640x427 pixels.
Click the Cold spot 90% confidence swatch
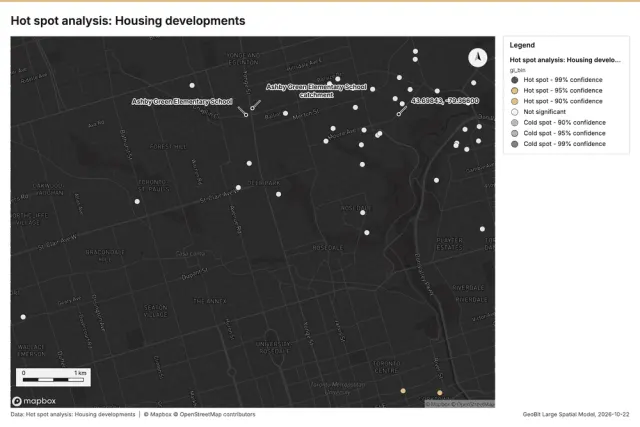click(x=514, y=122)
